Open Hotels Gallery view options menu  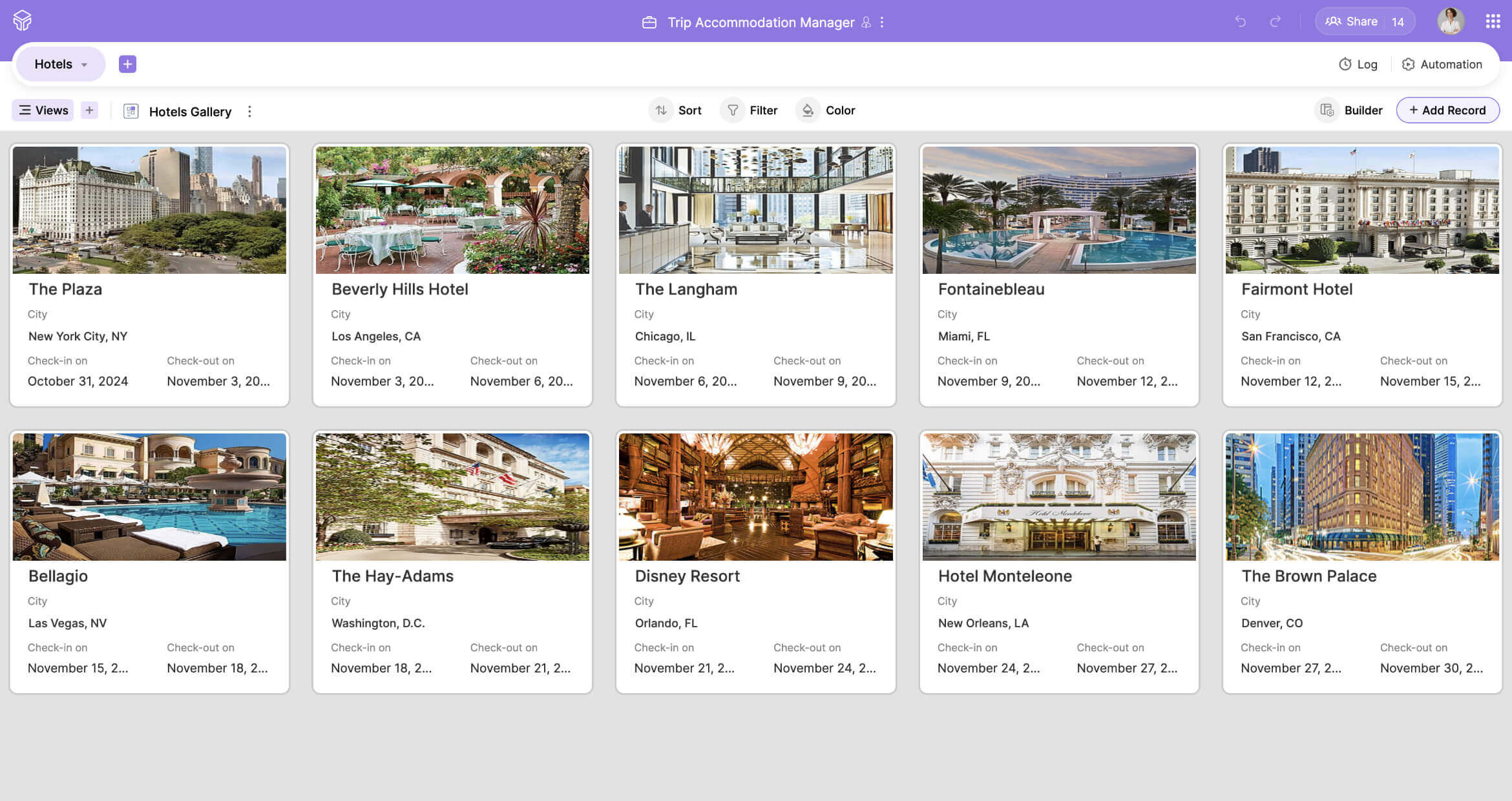coord(249,111)
